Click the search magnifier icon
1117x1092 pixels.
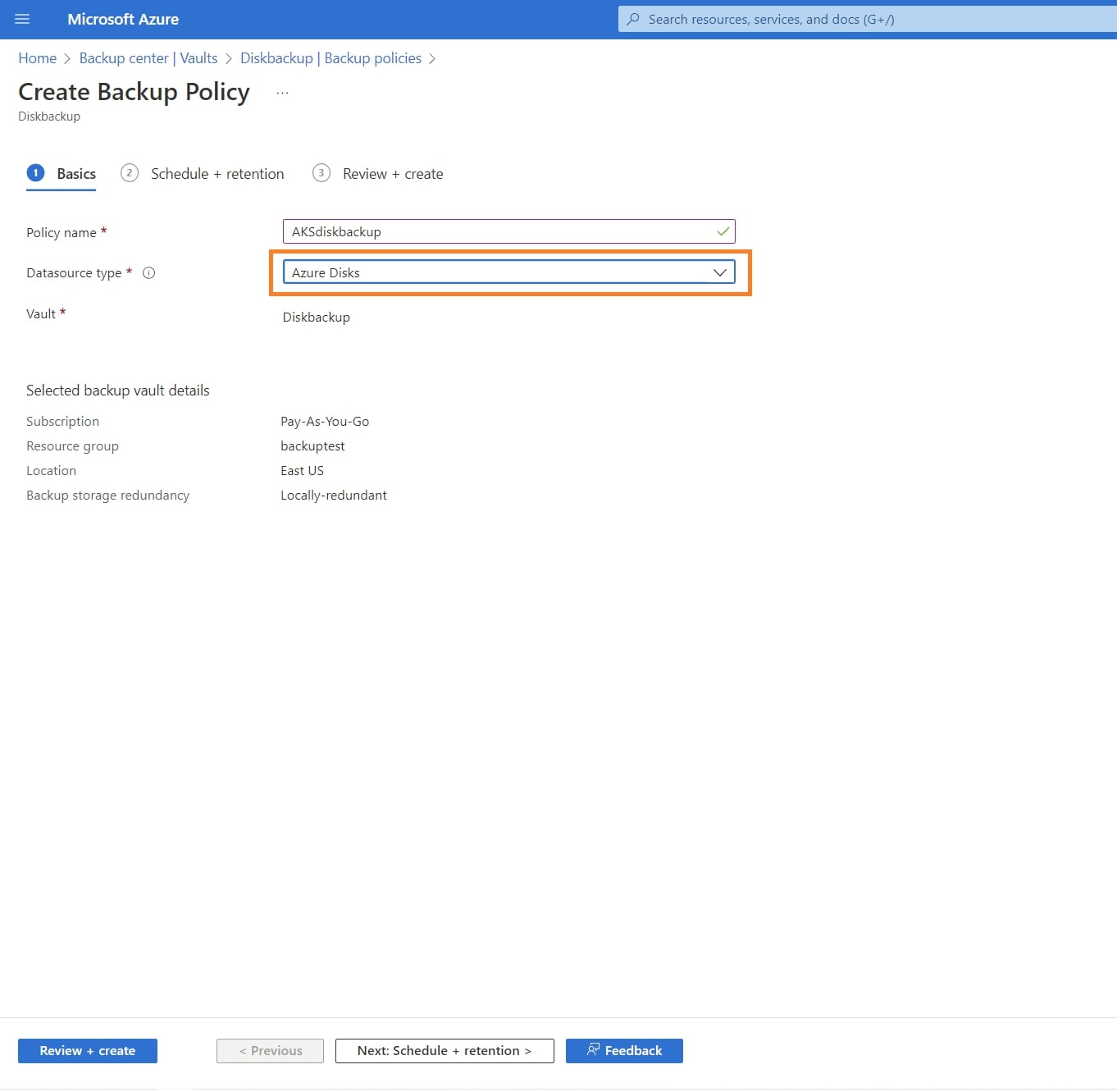[x=633, y=19]
